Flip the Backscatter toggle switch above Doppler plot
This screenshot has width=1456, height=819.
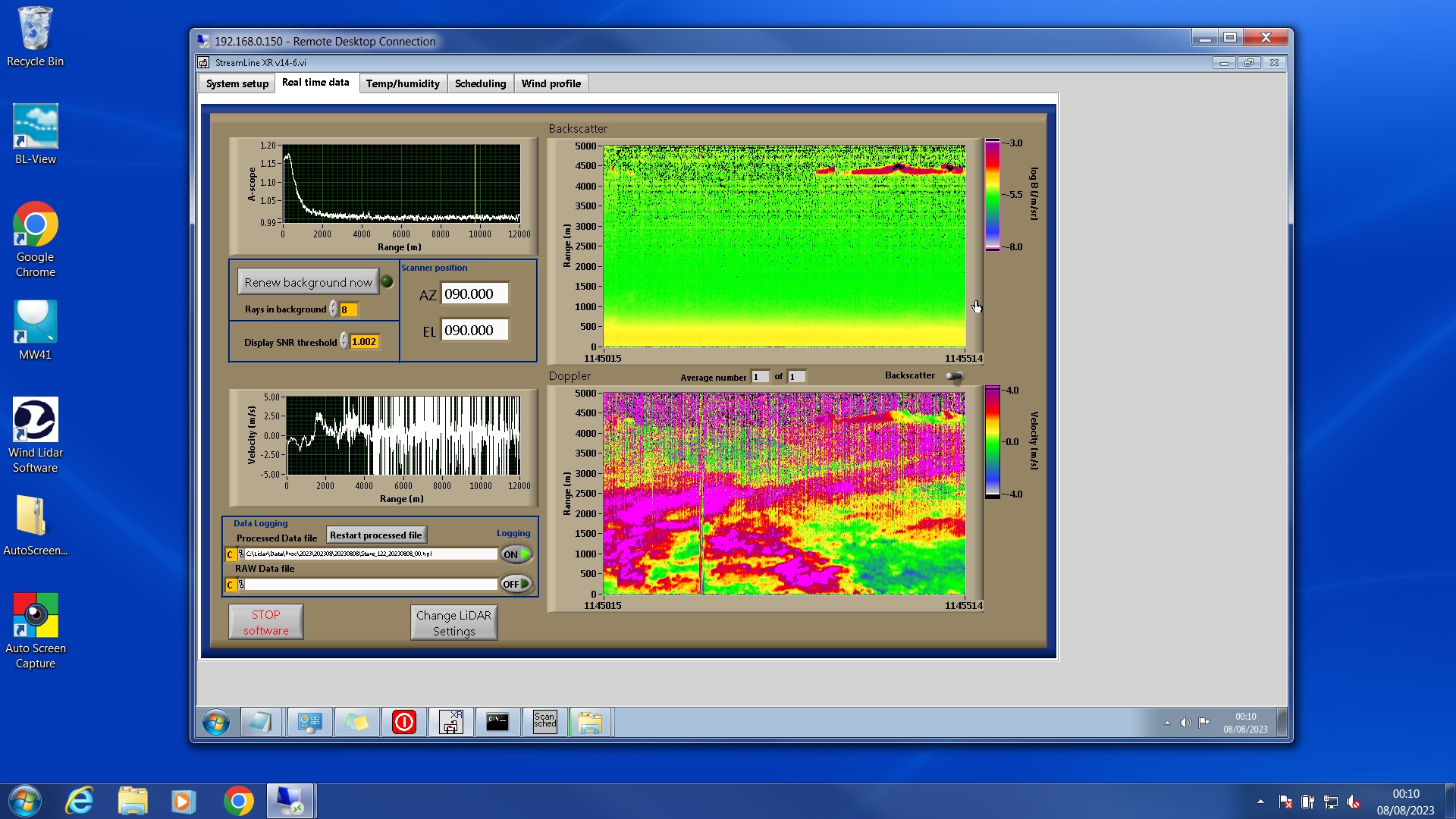(955, 376)
